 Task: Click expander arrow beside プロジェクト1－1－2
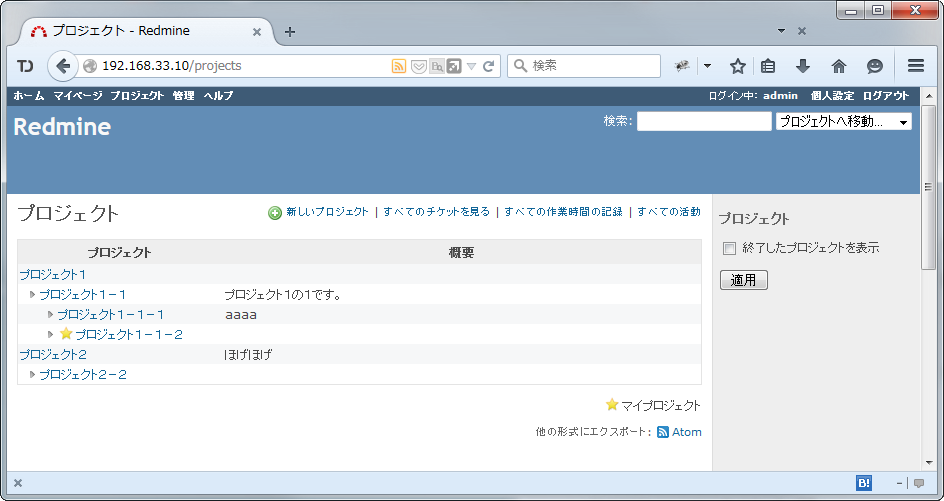coord(51,334)
